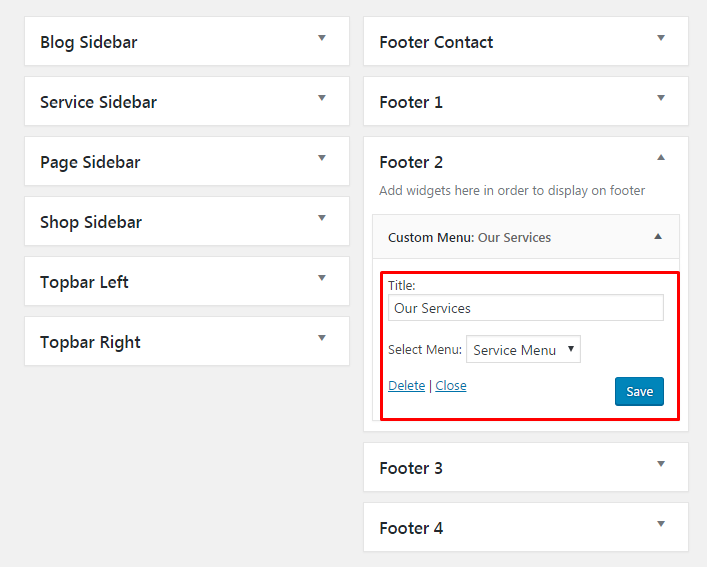Expand Footer 1 widget area arrow

click(661, 98)
